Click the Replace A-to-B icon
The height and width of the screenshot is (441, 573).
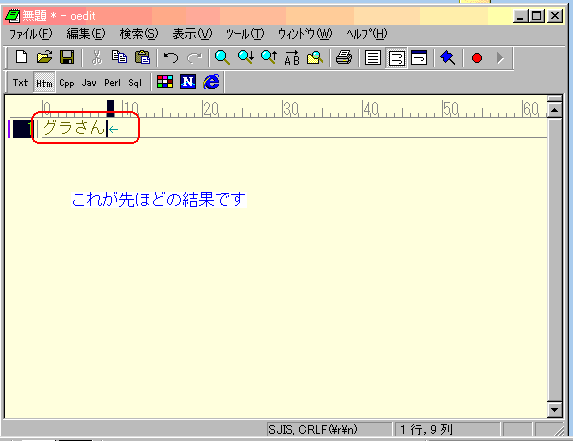point(292,58)
